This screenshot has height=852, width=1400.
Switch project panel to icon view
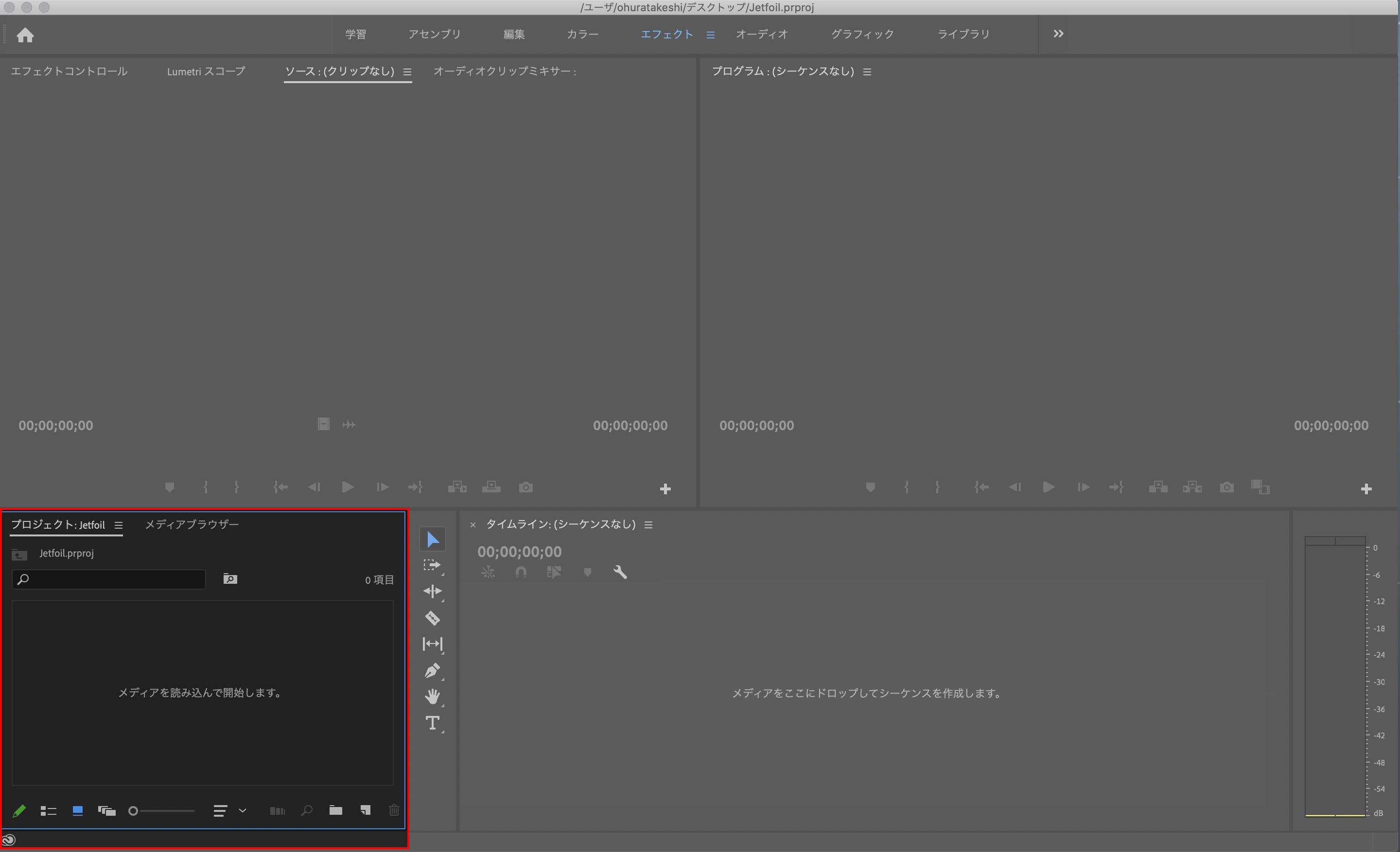[78, 811]
